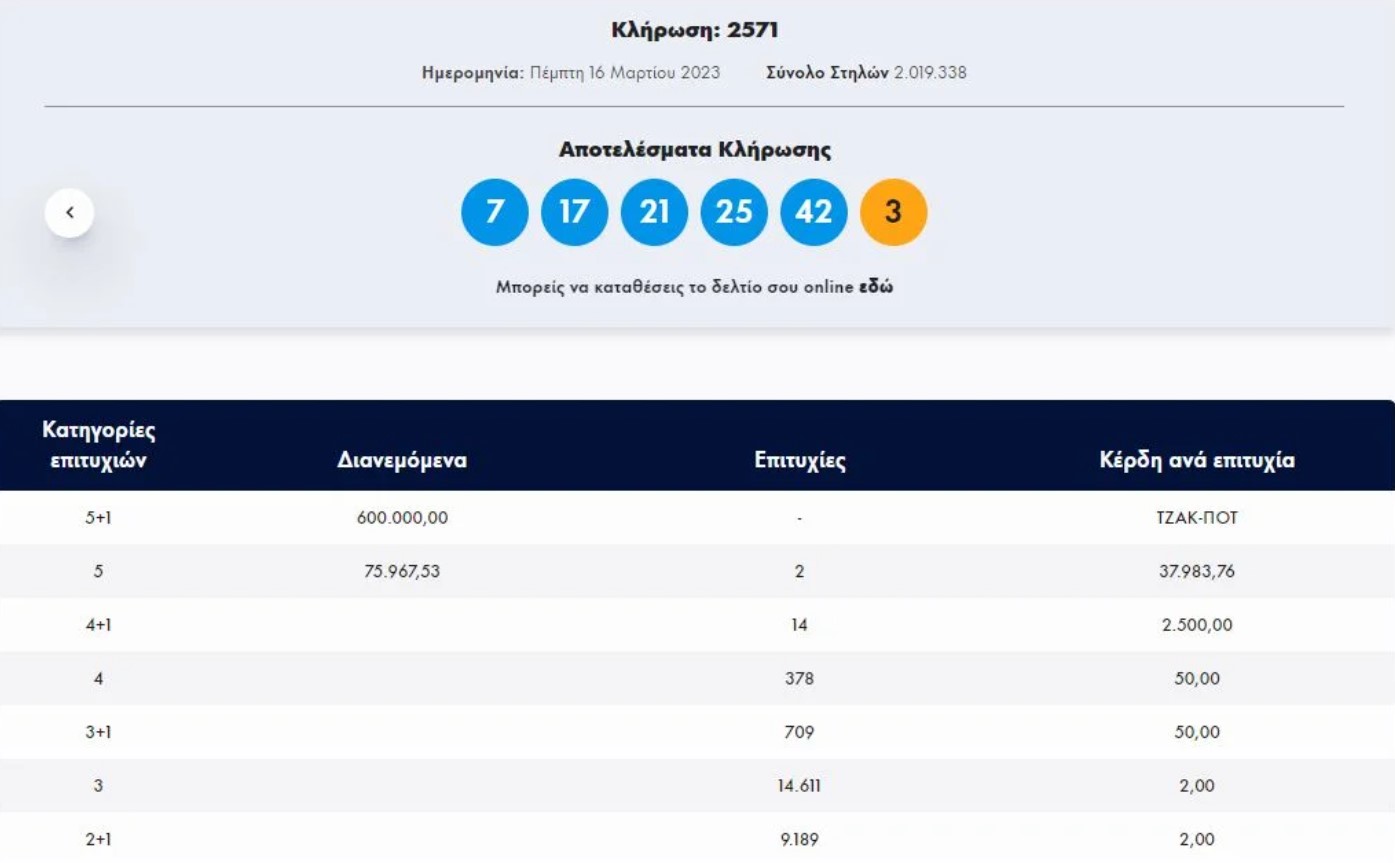Viewport: 1395px width, 863px height.
Task: Expand the 5+1 ΤΖΑΚ-ΠΟΤ prize row
Action: pyautogui.click(x=697, y=518)
